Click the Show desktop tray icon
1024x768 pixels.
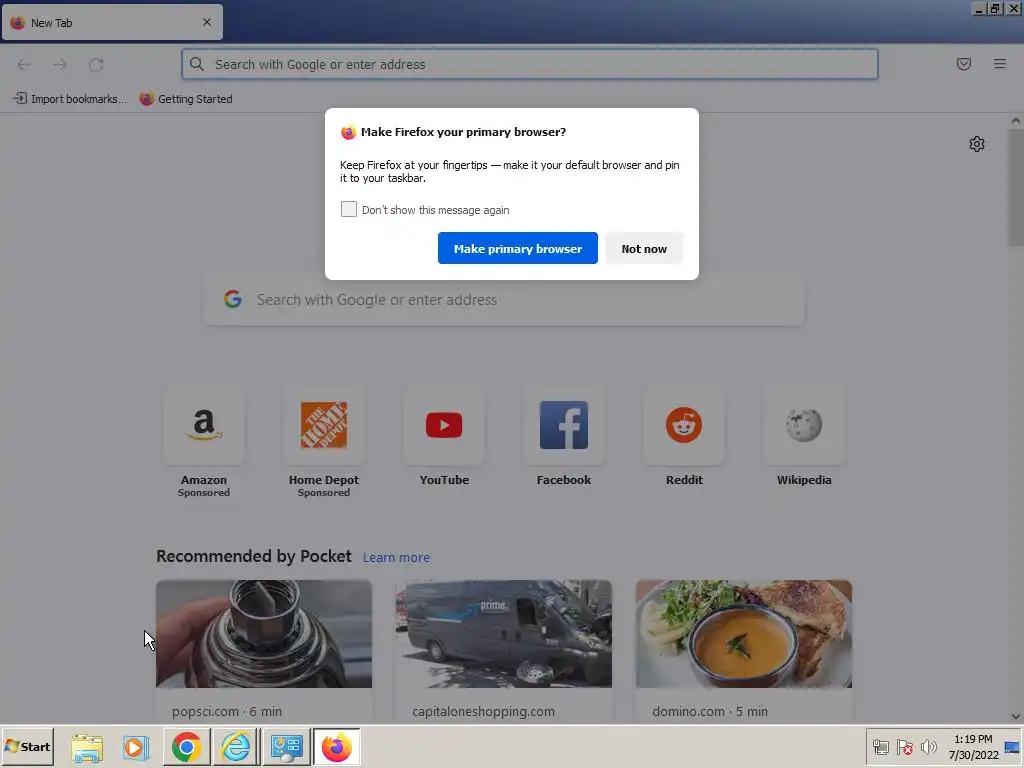click(1012, 747)
